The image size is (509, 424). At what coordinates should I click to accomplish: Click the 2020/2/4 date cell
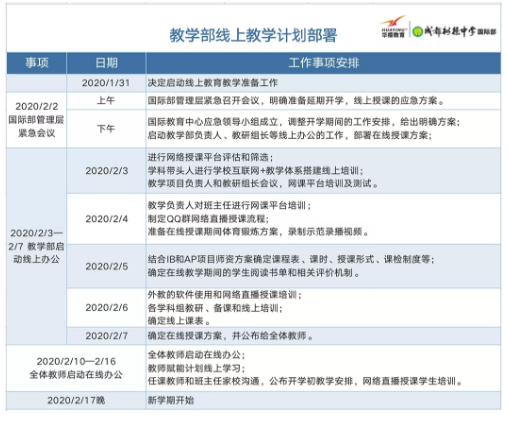tap(106, 219)
